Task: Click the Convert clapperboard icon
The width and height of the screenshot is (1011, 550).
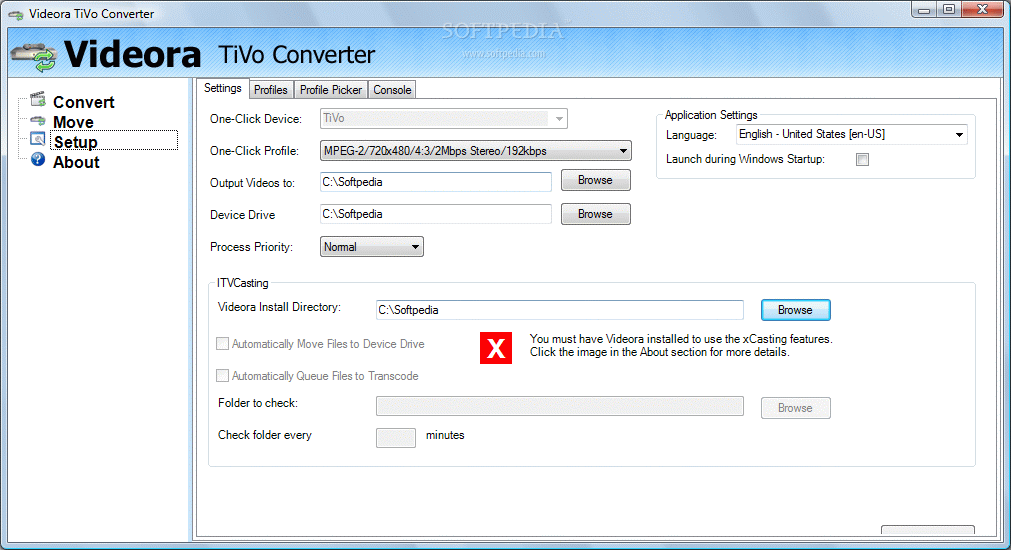Action: tap(38, 99)
